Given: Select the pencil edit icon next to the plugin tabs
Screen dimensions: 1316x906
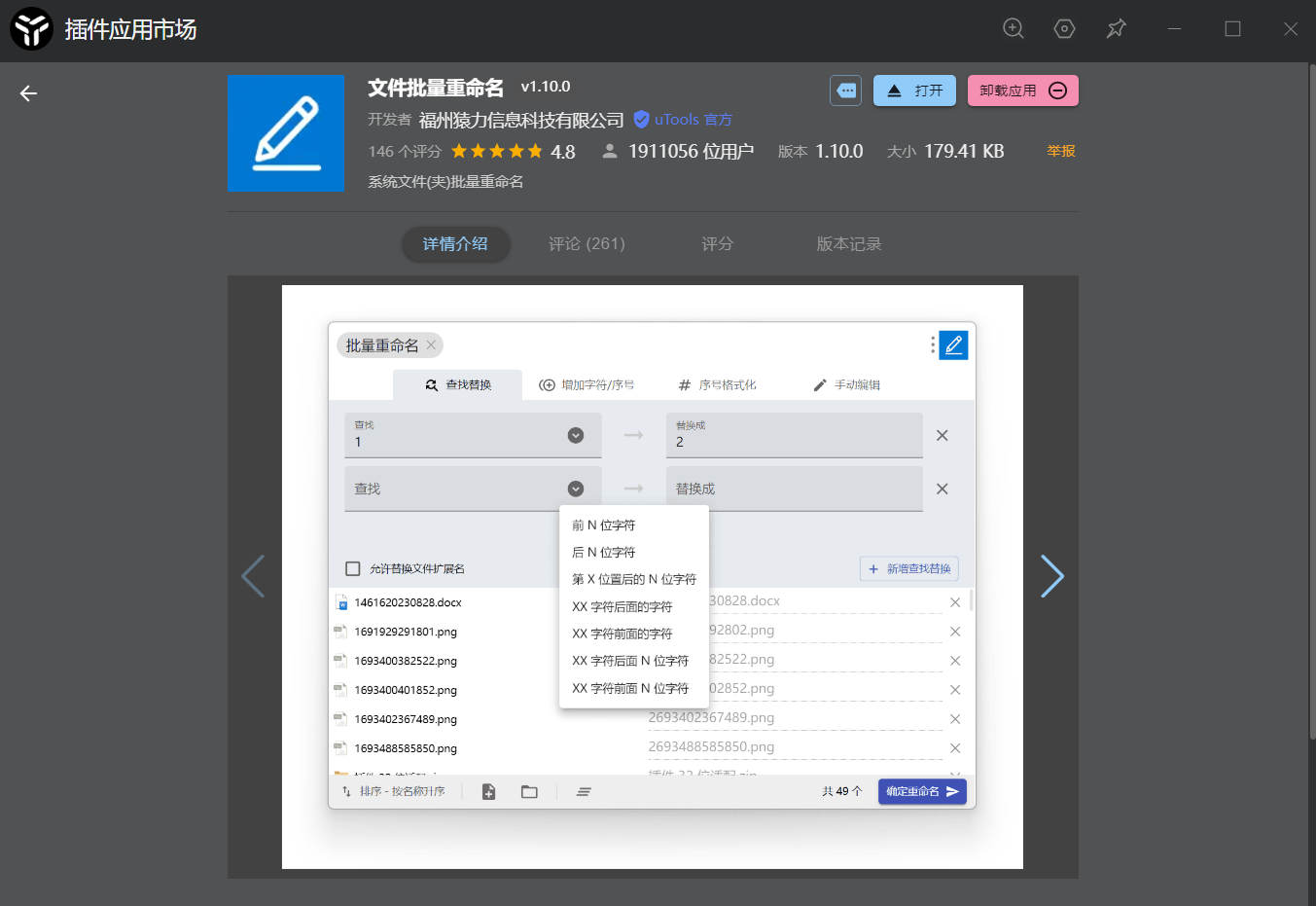Looking at the screenshot, I should tap(953, 344).
